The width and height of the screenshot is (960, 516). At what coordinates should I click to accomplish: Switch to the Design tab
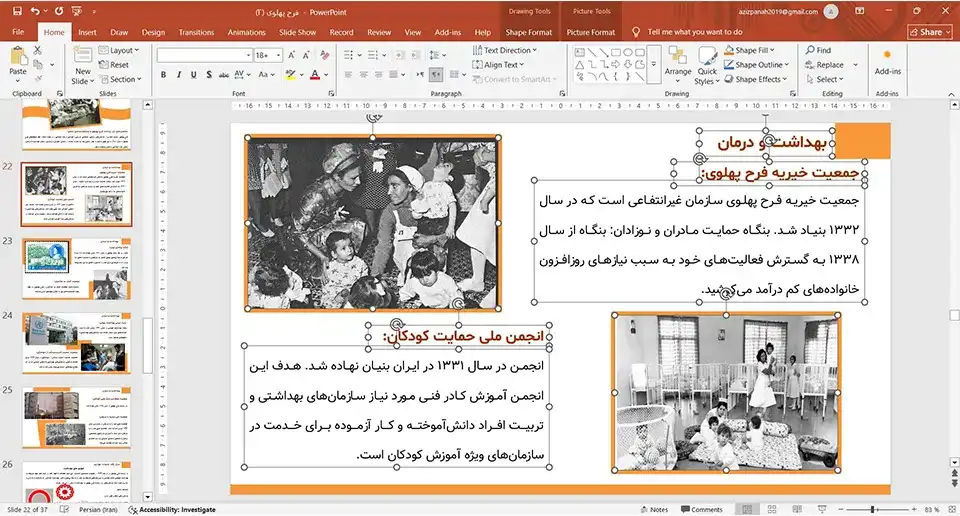pyautogui.click(x=153, y=32)
